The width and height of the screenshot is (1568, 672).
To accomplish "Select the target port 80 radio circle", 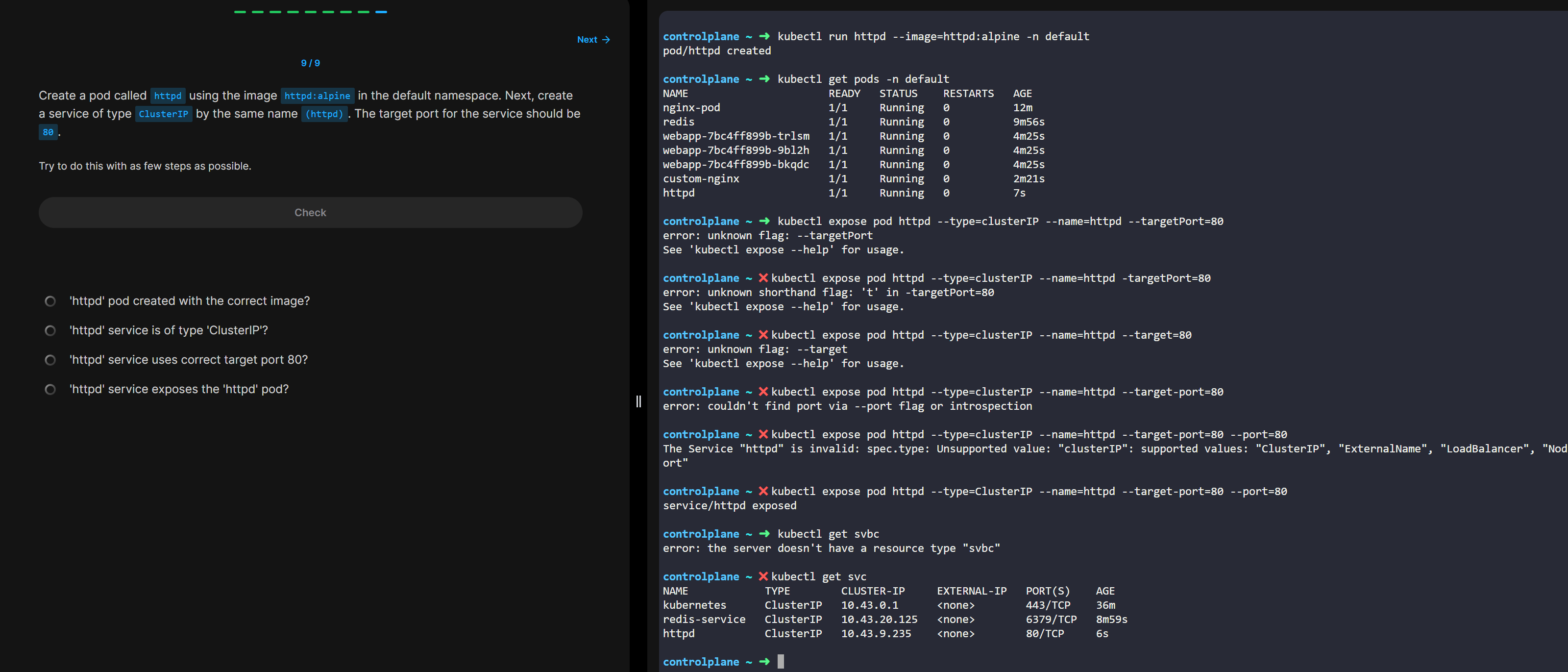I will (x=50, y=360).
